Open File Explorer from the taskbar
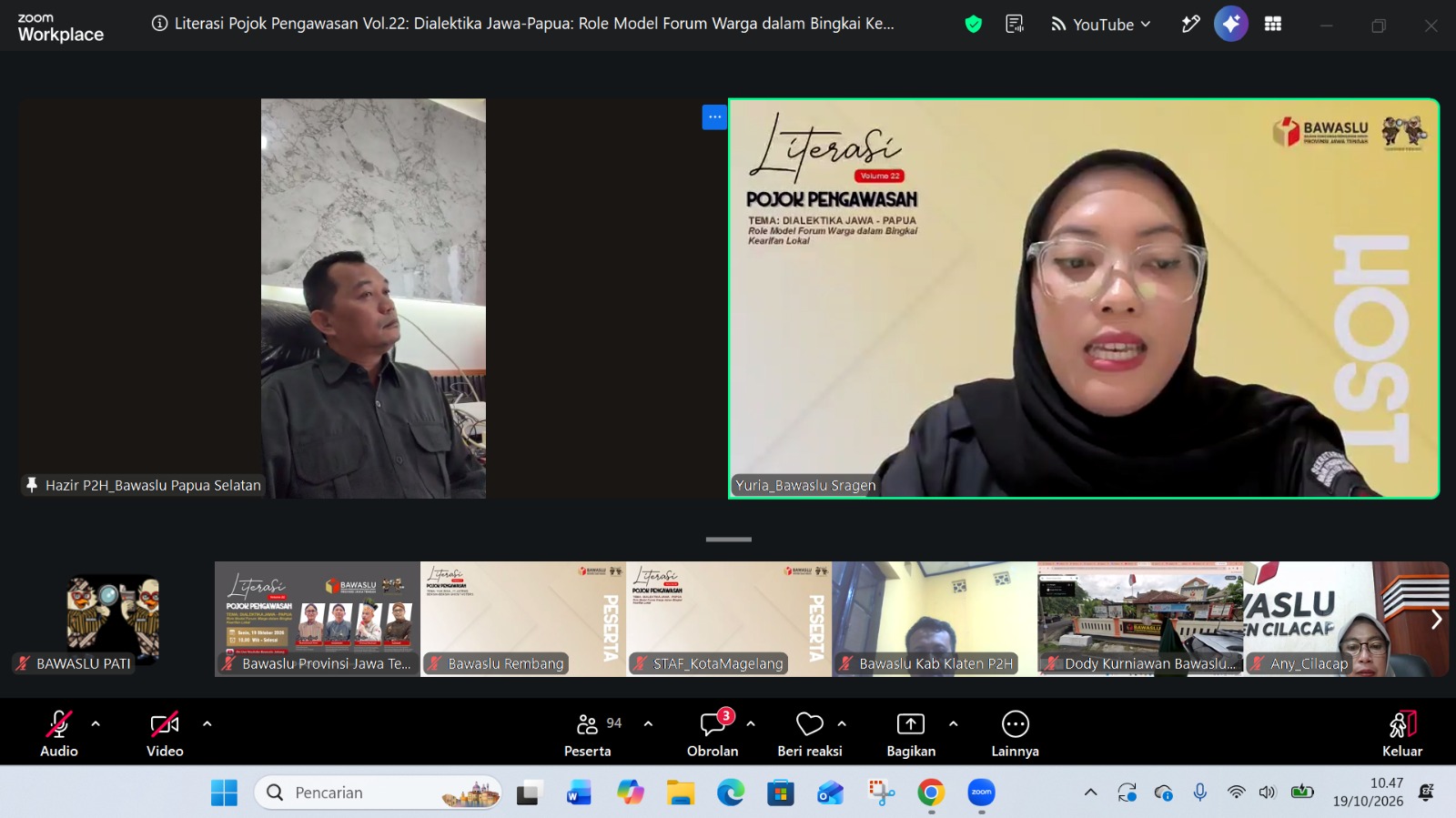1456x818 pixels. pos(680,793)
